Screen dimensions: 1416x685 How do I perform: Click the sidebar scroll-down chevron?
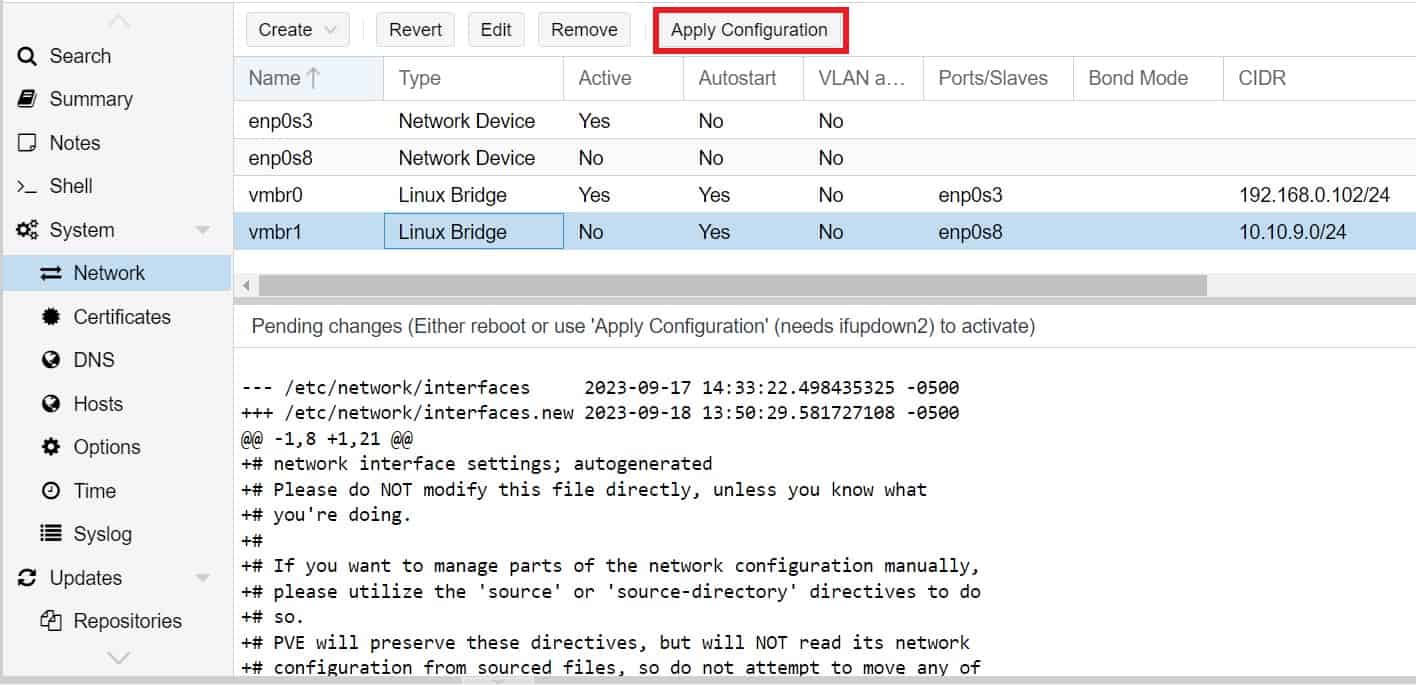pos(118,658)
